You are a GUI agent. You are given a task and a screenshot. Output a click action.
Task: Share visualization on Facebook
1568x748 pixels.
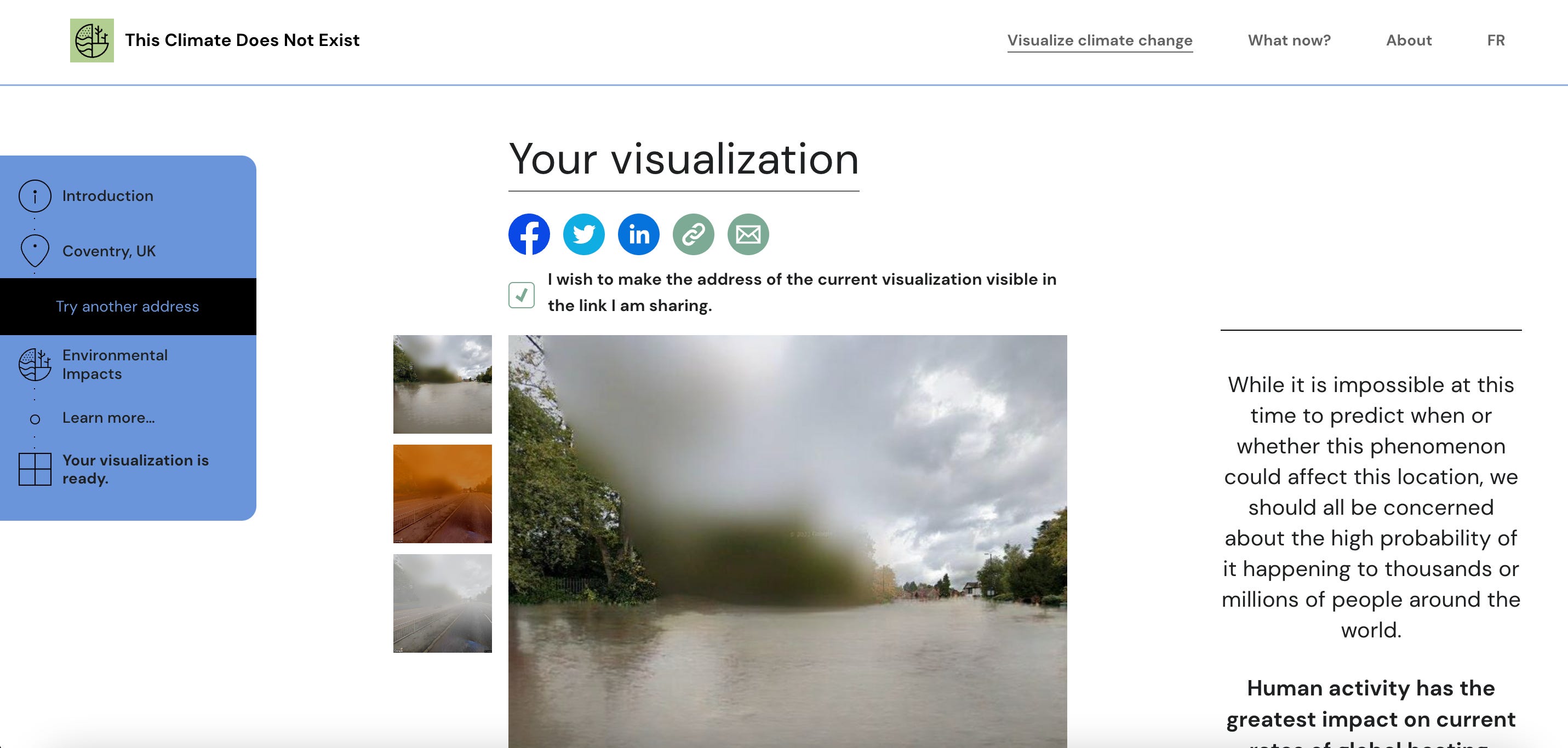coord(529,234)
